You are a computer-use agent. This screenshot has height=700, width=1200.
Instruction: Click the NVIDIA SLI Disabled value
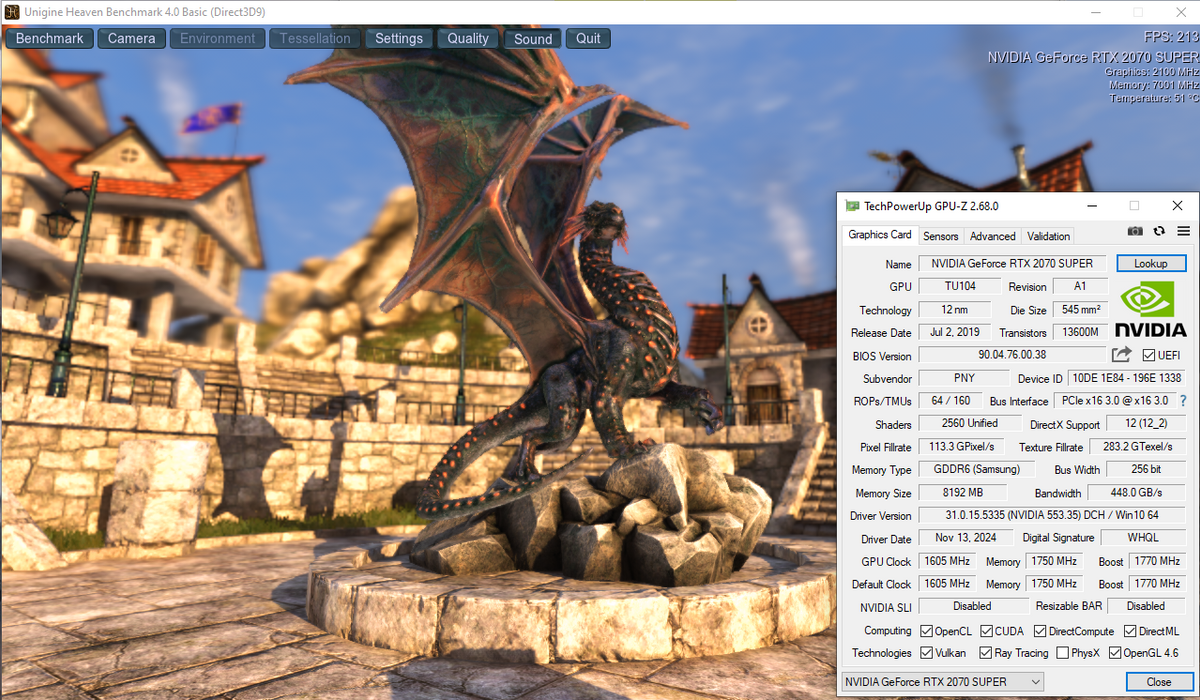(x=972, y=606)
